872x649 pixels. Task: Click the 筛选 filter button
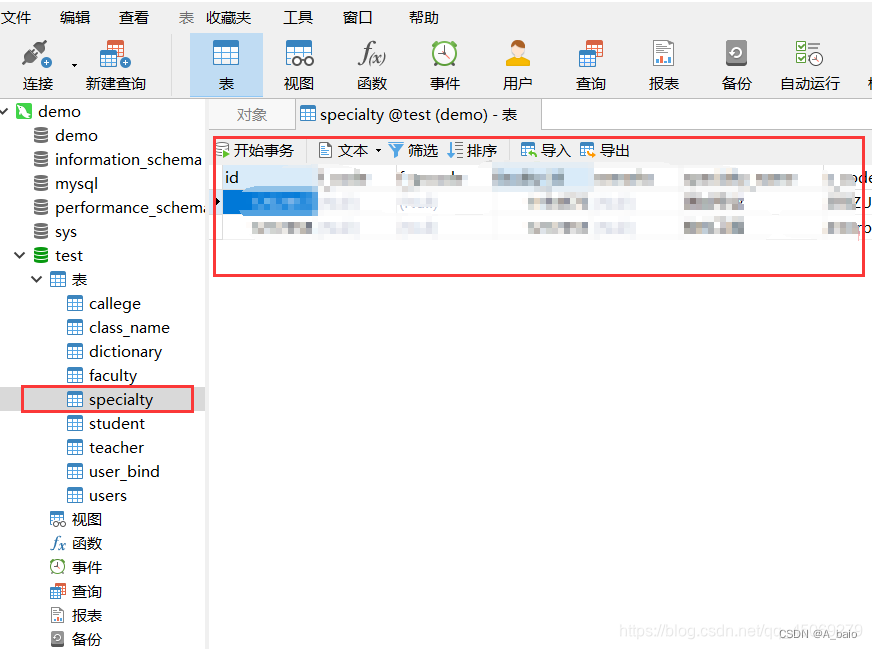(413, 150)
